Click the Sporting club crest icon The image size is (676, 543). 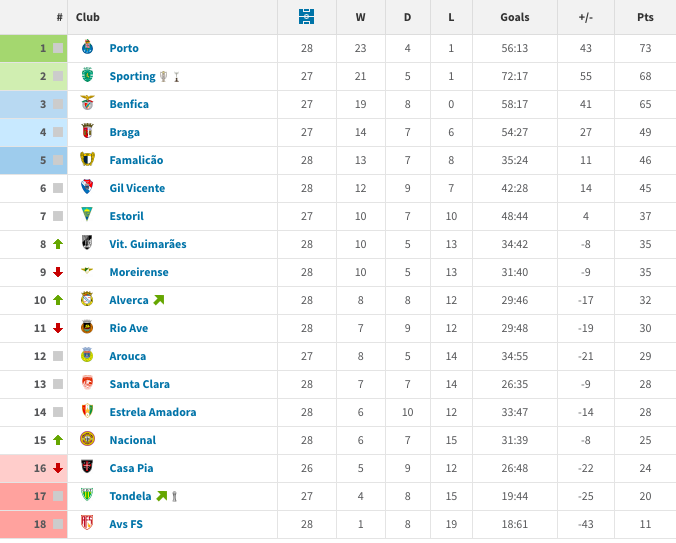87,76
